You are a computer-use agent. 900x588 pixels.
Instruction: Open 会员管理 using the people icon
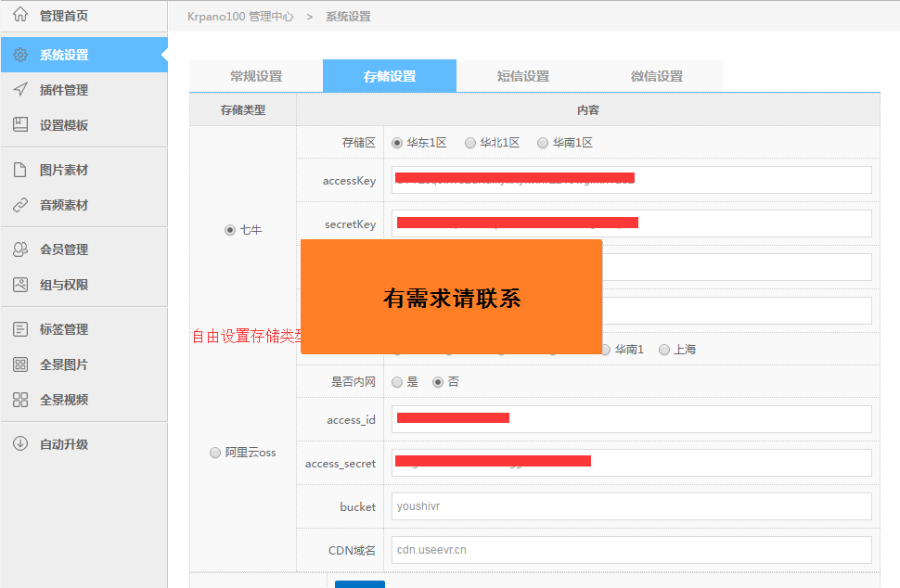[x=20, y=249]
